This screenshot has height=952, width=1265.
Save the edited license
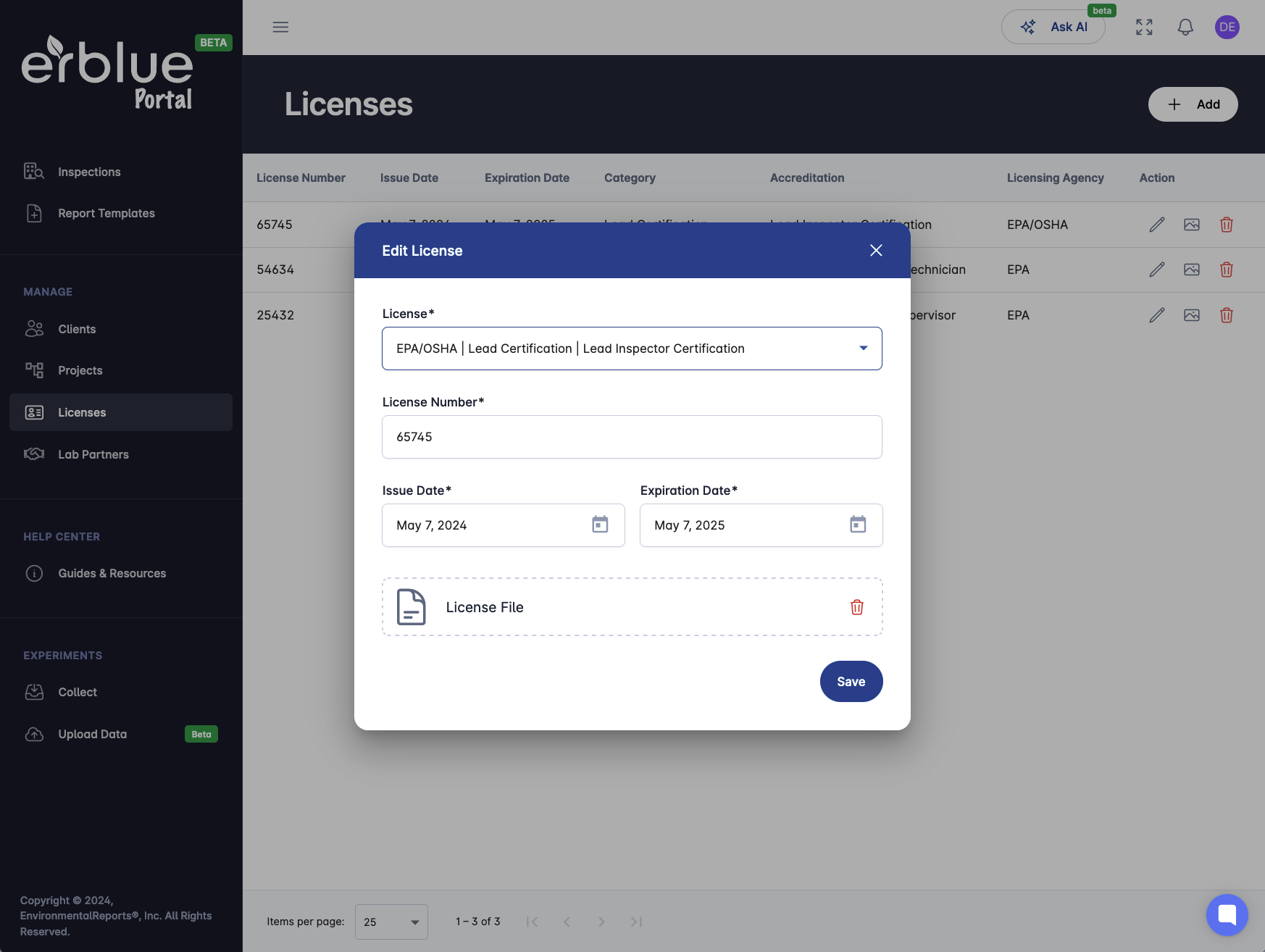pos(851,682)
